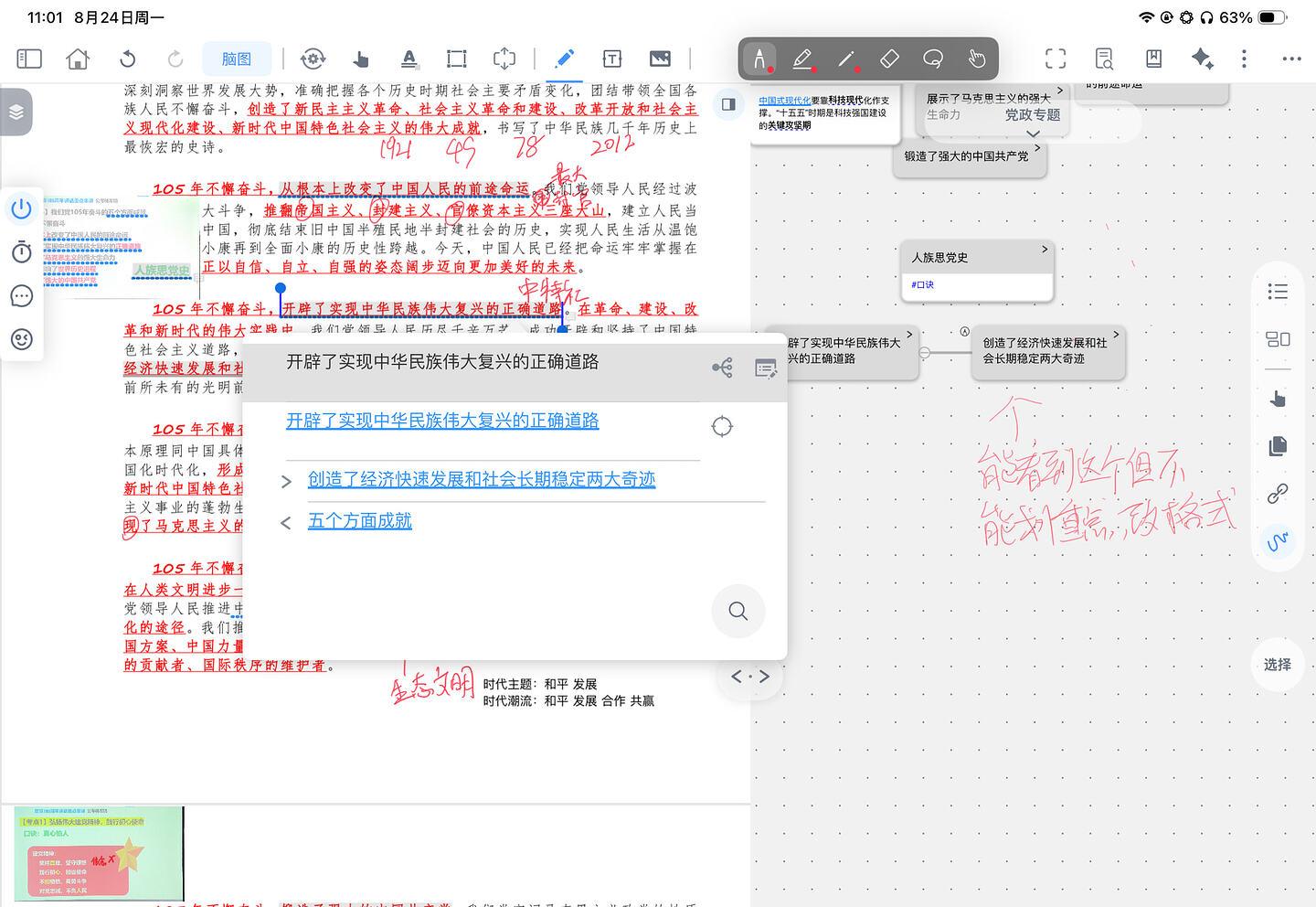Click the #口诀 tag link
Screen dimensions: 1316x907
point(922,285)
